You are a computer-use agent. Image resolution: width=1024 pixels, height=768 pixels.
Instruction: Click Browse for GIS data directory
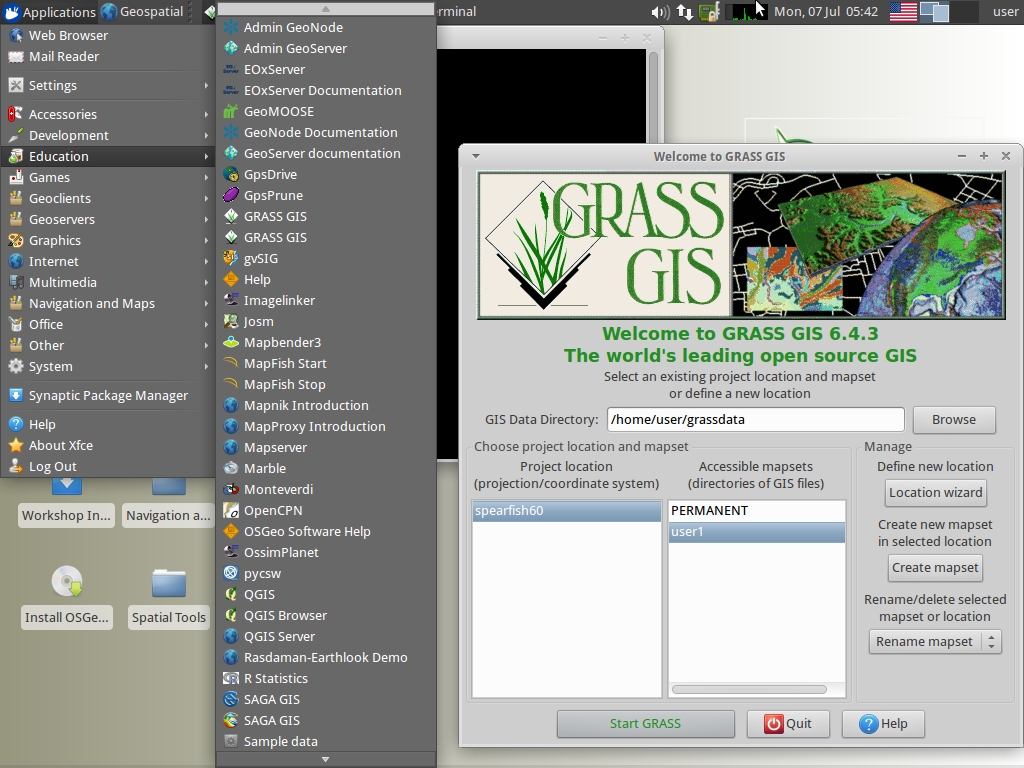953,420
